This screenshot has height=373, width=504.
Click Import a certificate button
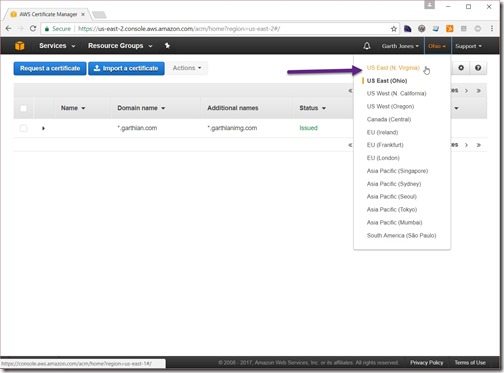coord(126,68)
